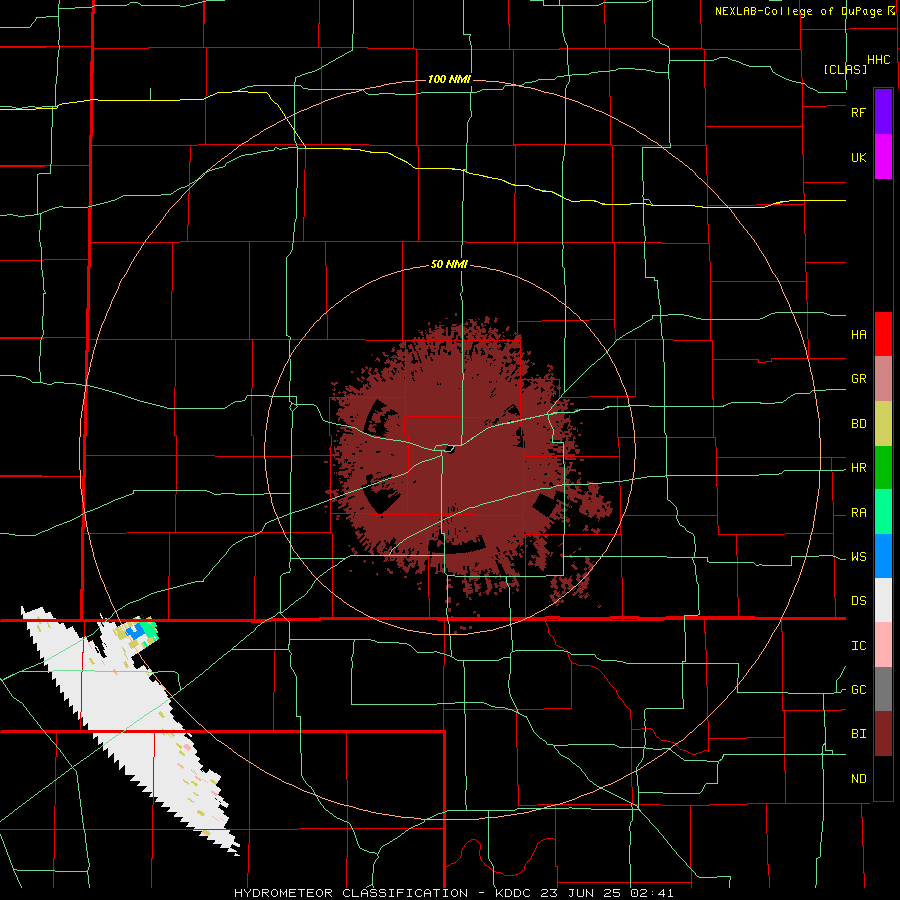The image size is (900, 900).
Task: Choose the IC light pink legend swatch
Action: (883, 645)
